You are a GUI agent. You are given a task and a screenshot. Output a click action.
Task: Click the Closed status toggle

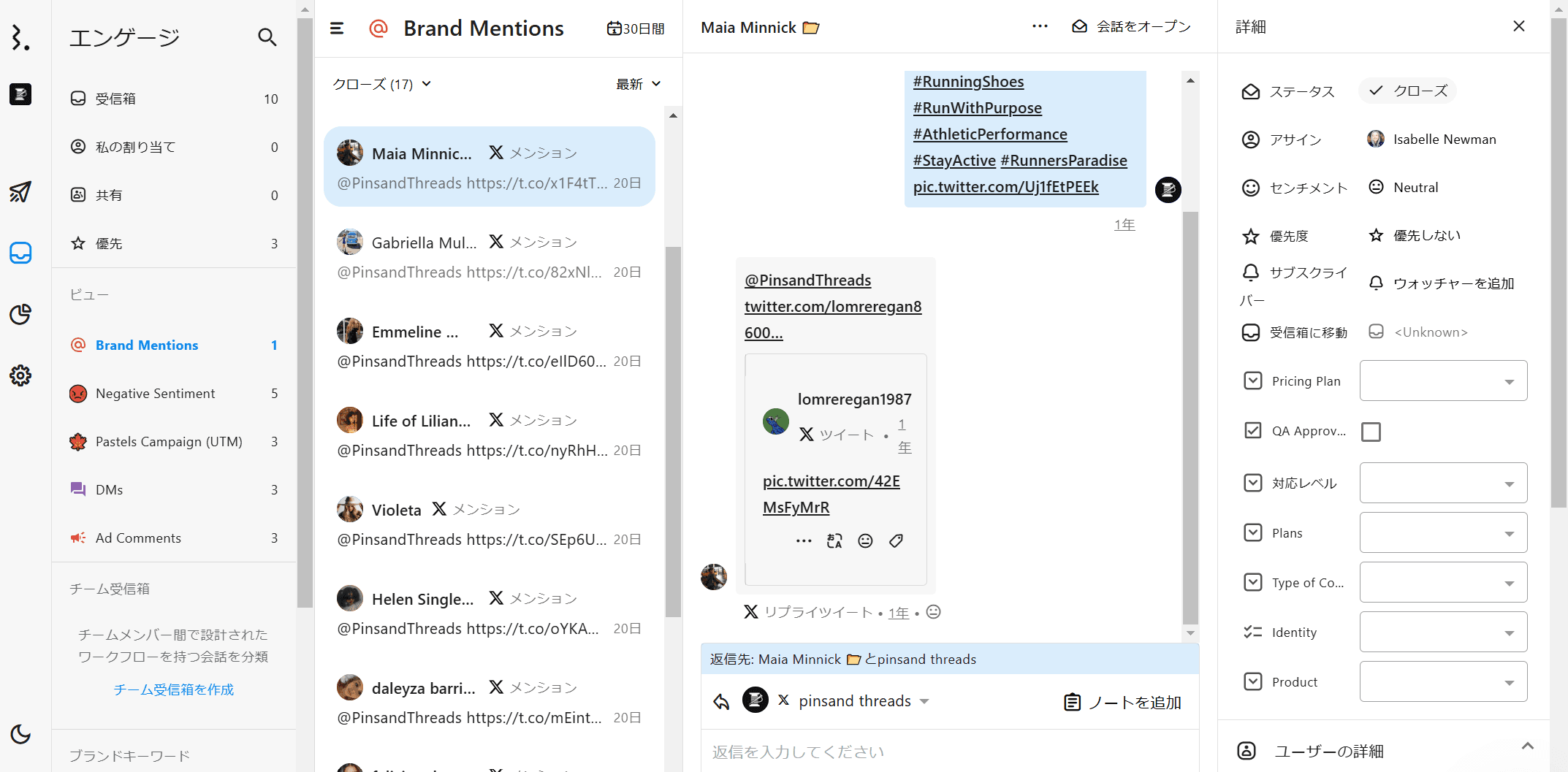coord(1408,91)
